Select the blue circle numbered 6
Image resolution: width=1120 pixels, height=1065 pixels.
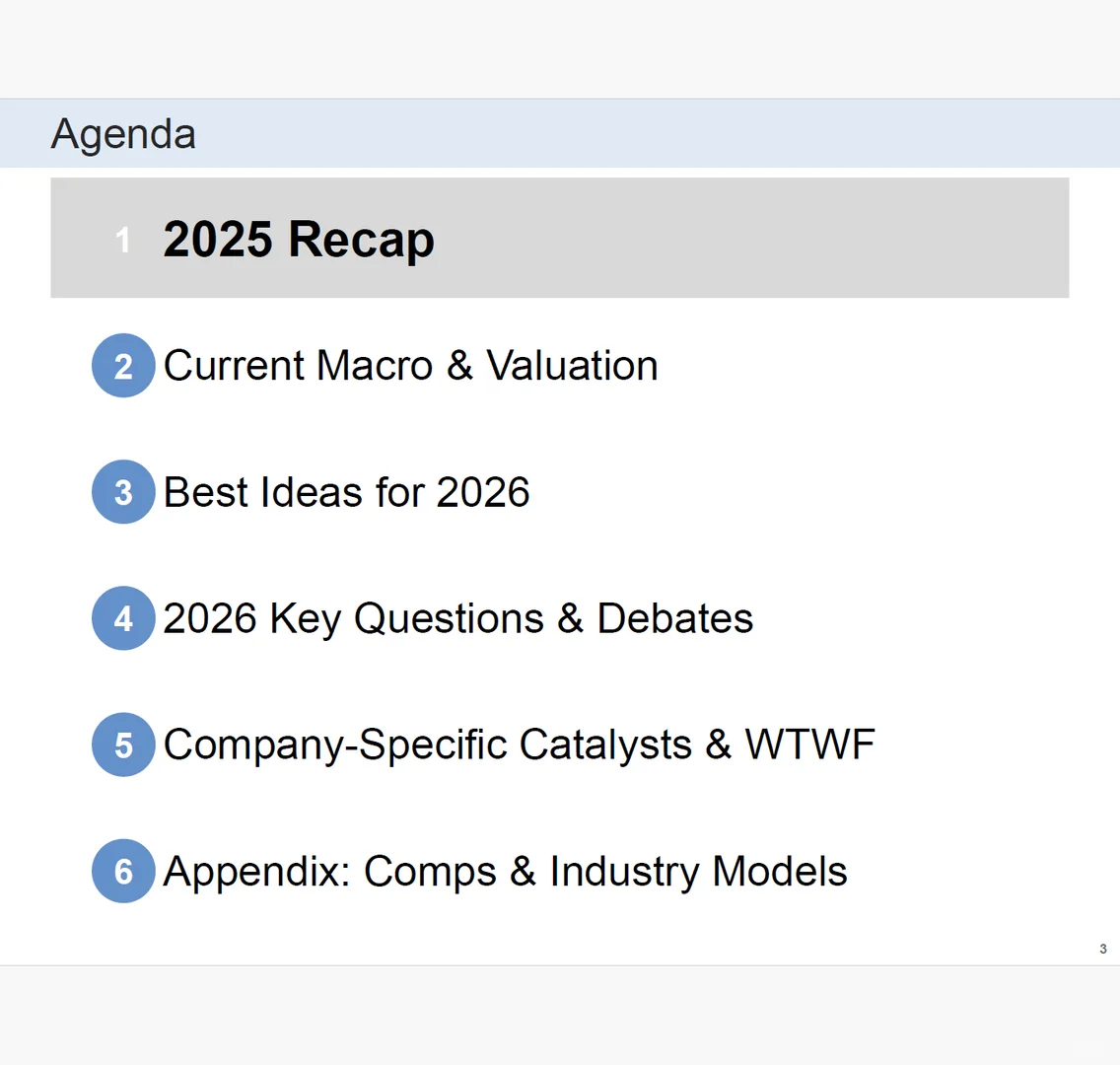pyautogui.click(x=123, y=871)
